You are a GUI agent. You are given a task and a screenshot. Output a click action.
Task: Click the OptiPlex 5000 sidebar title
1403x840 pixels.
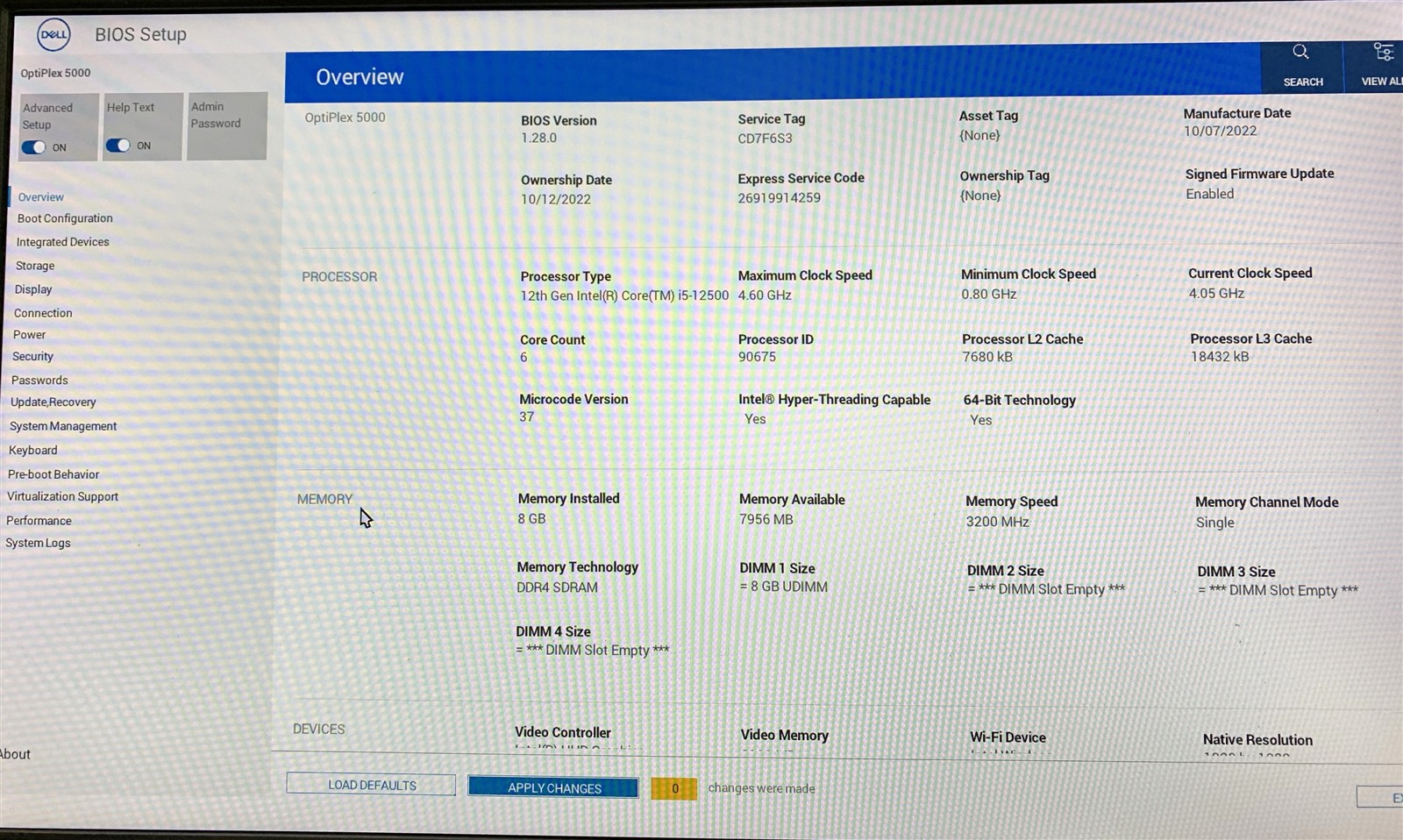click(55, 73)
